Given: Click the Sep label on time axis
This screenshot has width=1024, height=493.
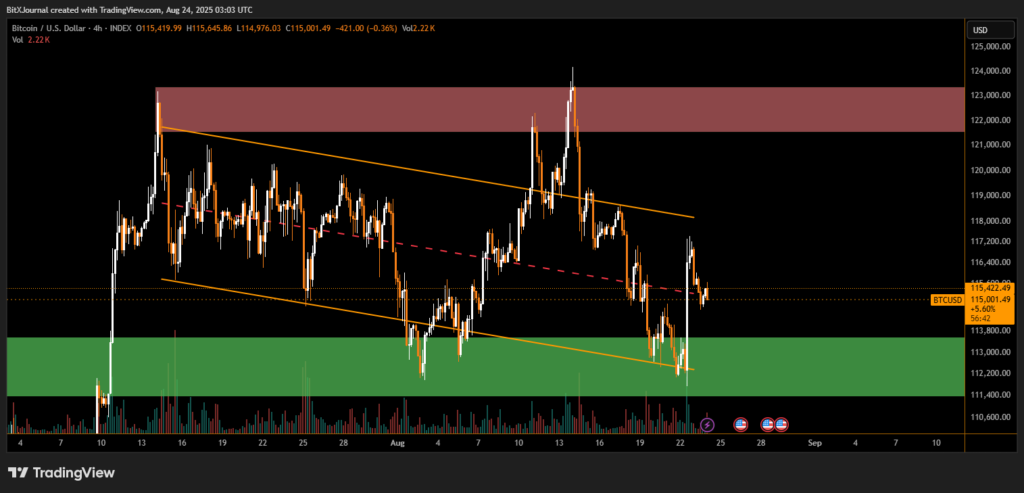Looking at the screenshot, I should 815,441.
